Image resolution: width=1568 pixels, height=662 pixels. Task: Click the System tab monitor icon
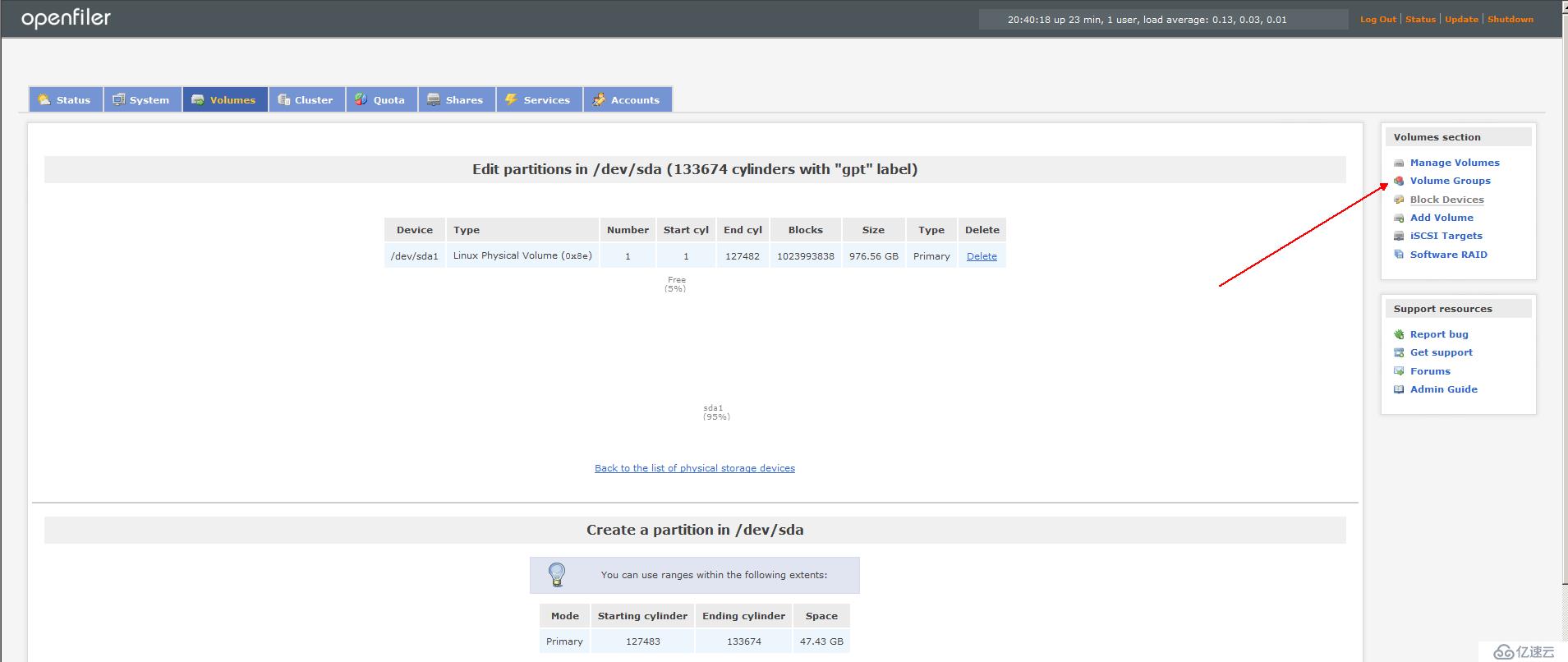pos(118,99)
